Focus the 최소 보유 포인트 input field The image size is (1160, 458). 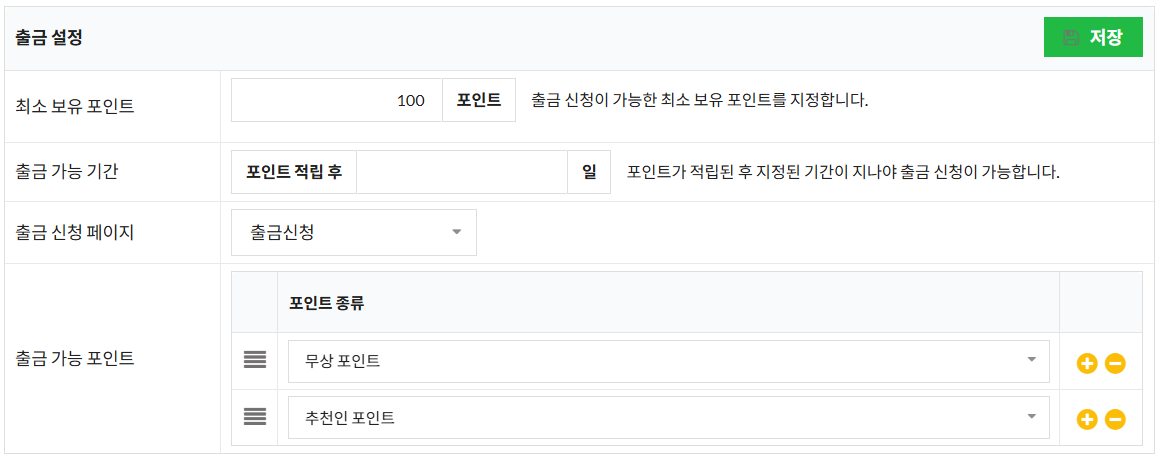pyautogui.click(x=337, y=100)
